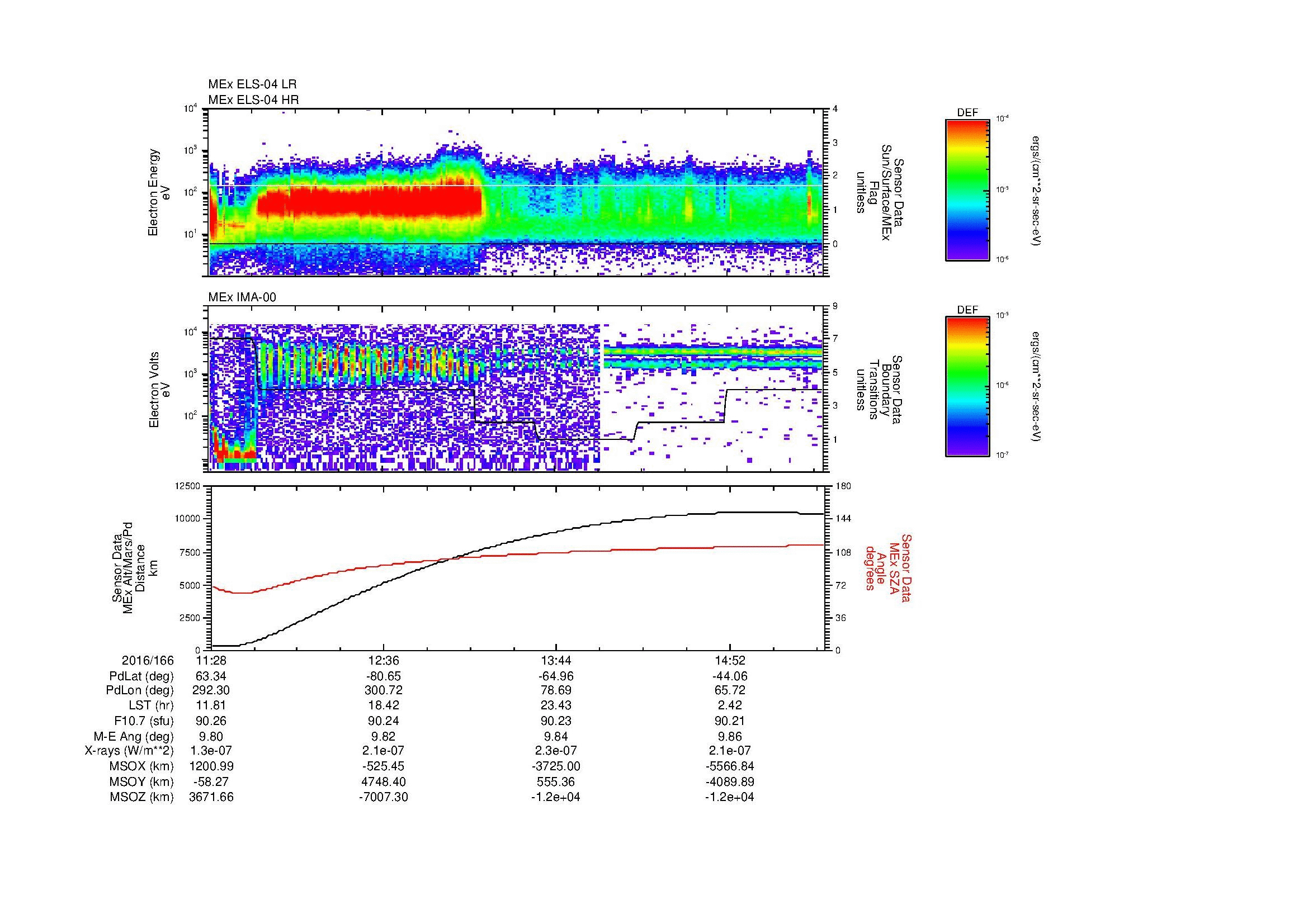Viewport: 1308px width, 924px height.
Task: Click the MSOZ value '-7007.30'
Action: (384, 797)
